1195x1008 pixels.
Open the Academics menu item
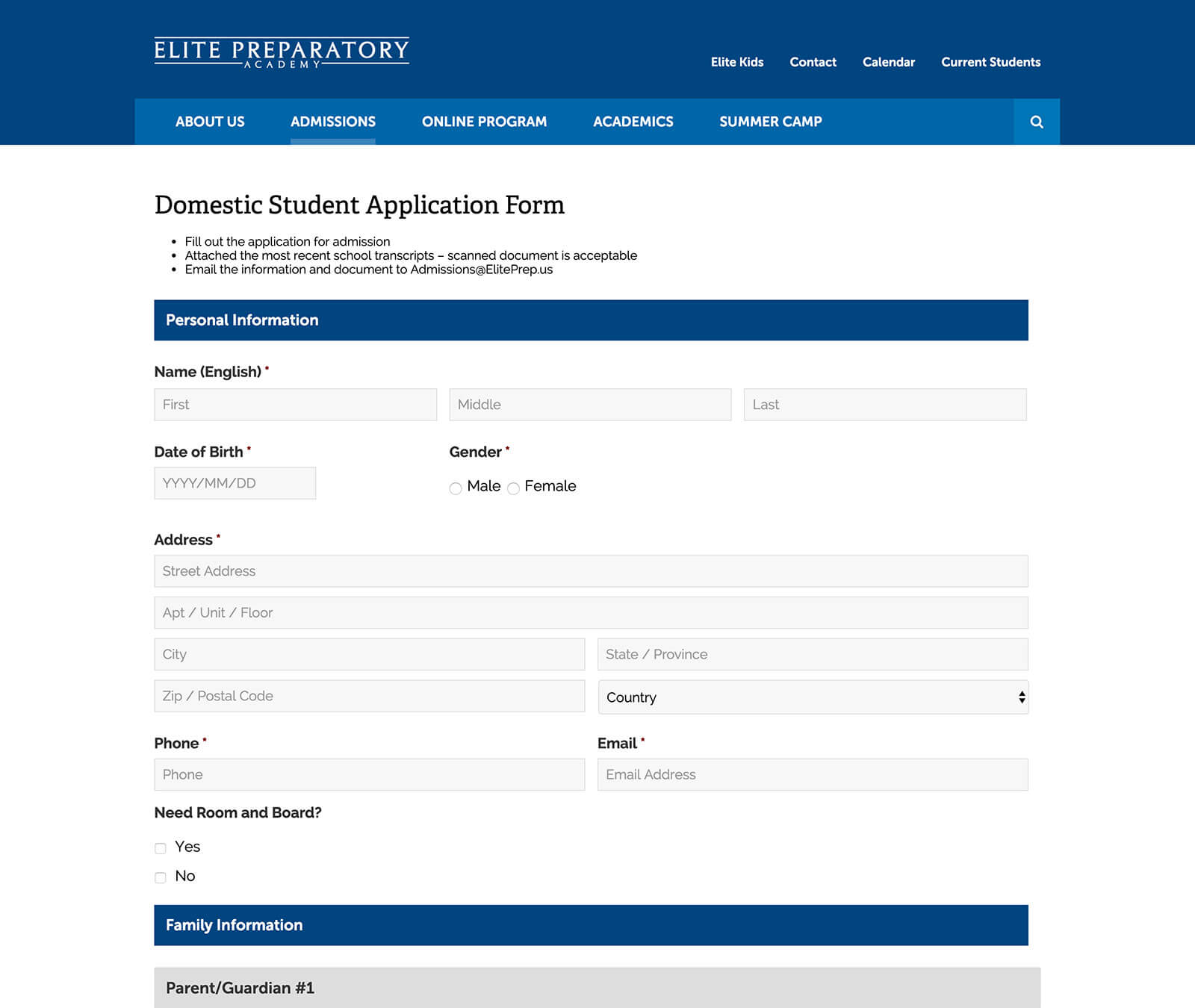[x=633, y=122]
